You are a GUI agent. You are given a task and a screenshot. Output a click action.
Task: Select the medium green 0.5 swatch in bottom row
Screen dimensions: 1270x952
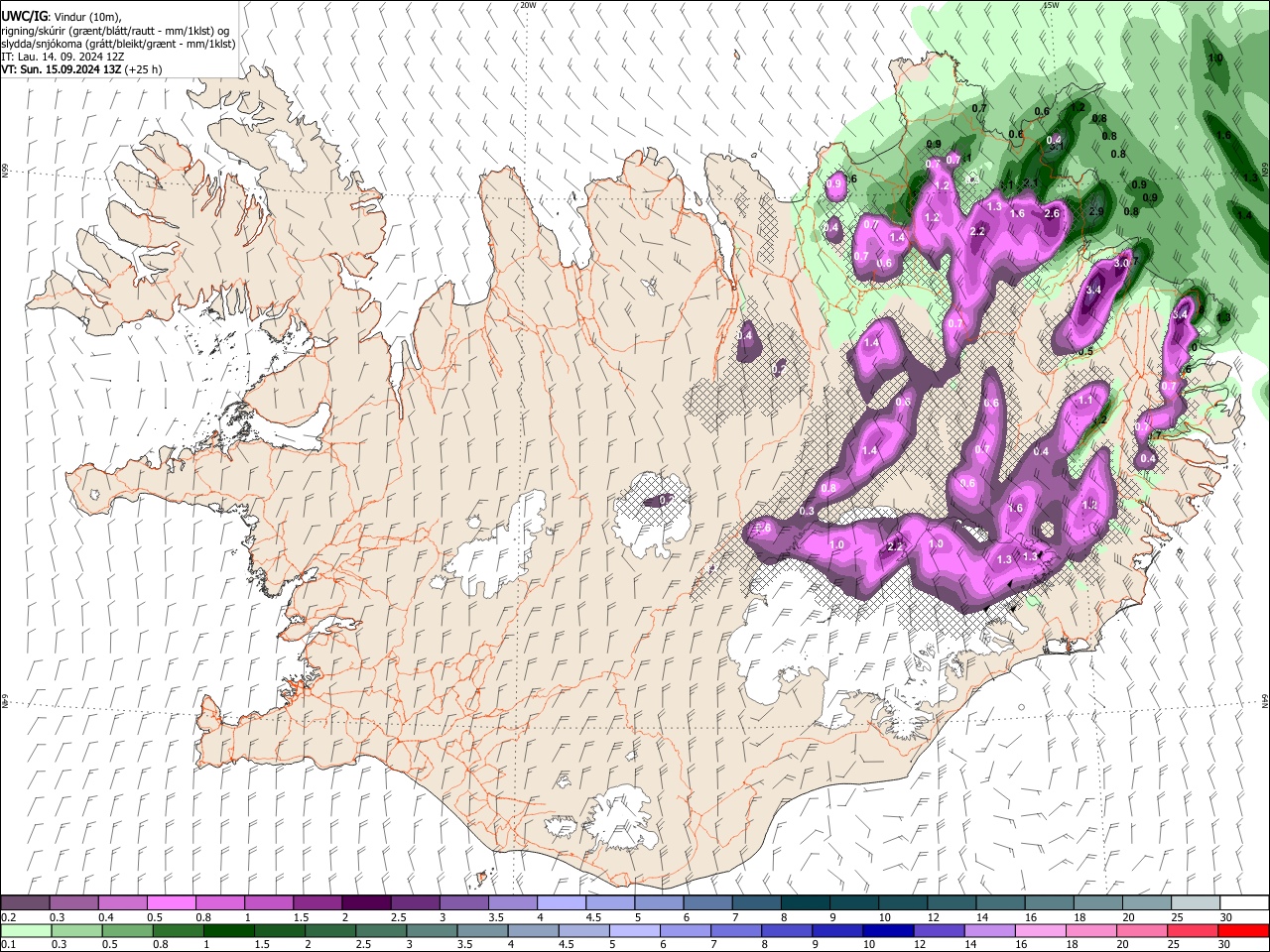(127, 931)
